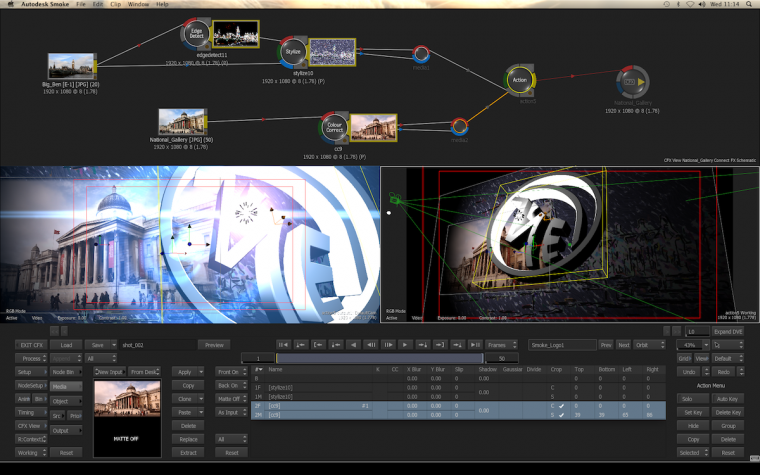This screenshot has width=760, height=475.
Task: Click the camera icon in Action view
Action: pos(395,198)
